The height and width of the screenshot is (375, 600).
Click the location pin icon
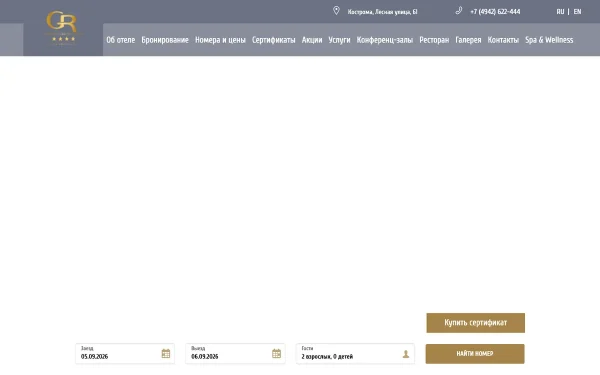336,11
